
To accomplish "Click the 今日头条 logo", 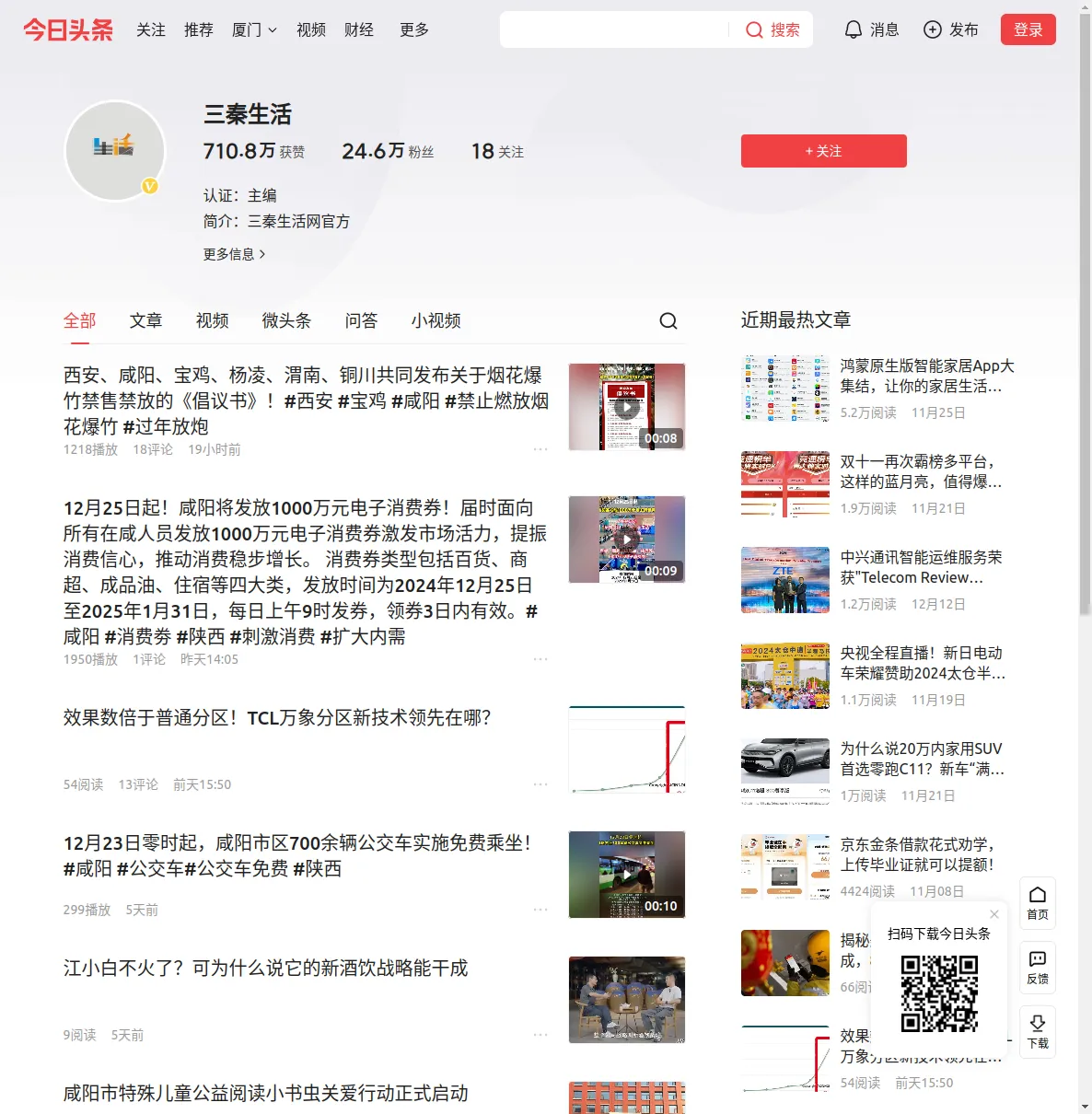I will 68,29.
